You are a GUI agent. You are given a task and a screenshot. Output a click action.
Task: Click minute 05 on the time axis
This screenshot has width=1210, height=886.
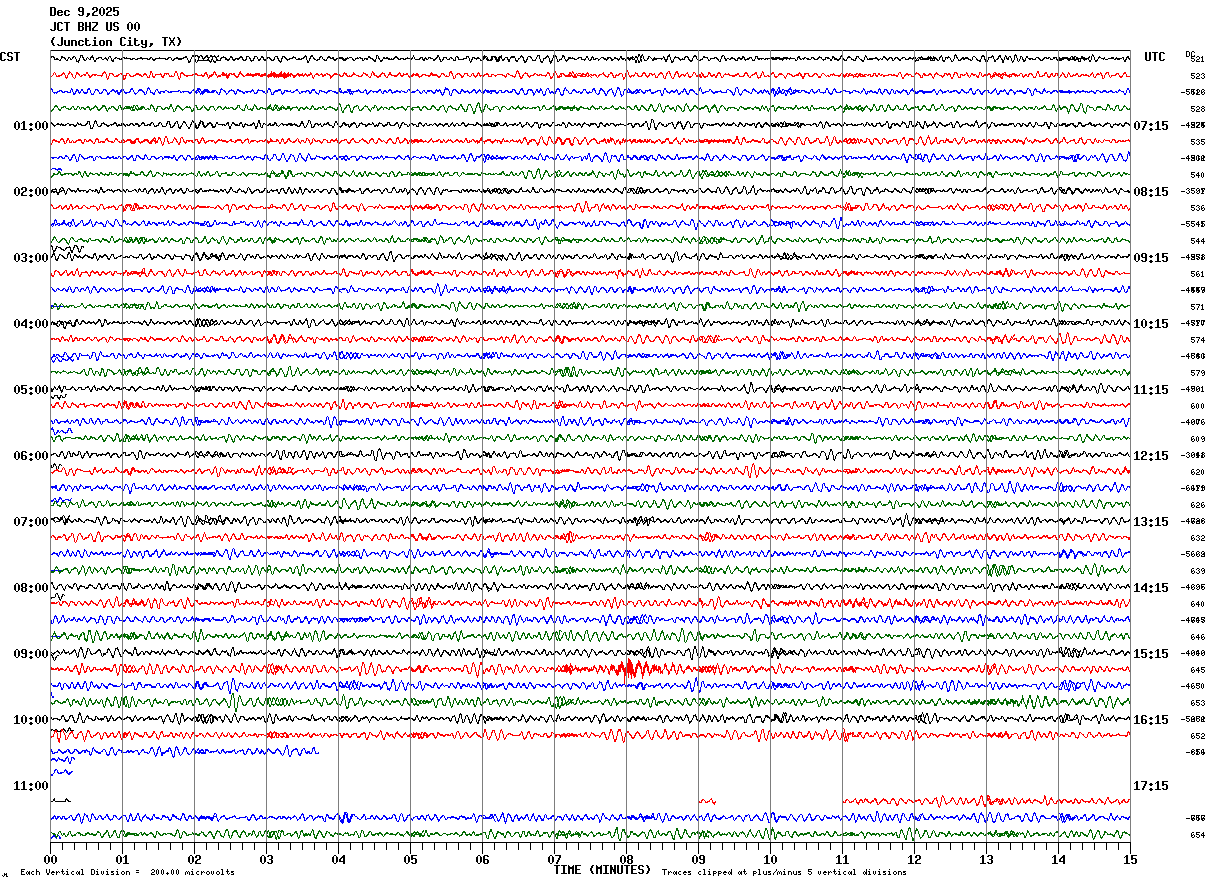[x=410, y=859]
